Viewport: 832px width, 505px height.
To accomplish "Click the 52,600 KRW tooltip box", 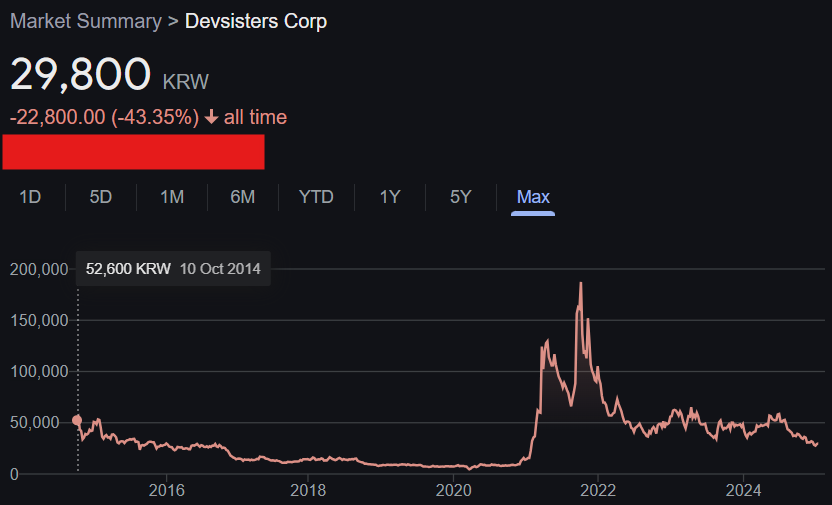I will click(x=174, y=268).
